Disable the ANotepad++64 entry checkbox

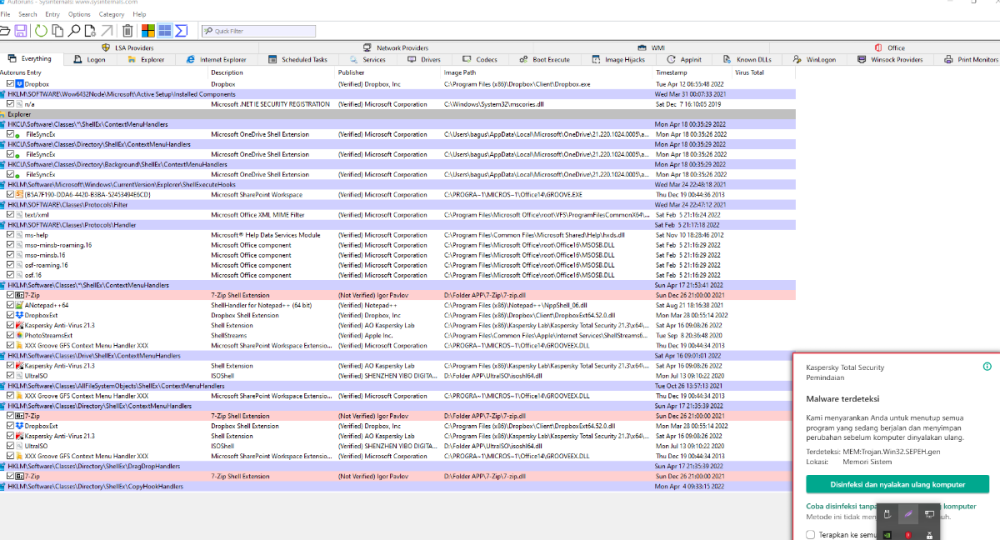click(x=10, y=305)
